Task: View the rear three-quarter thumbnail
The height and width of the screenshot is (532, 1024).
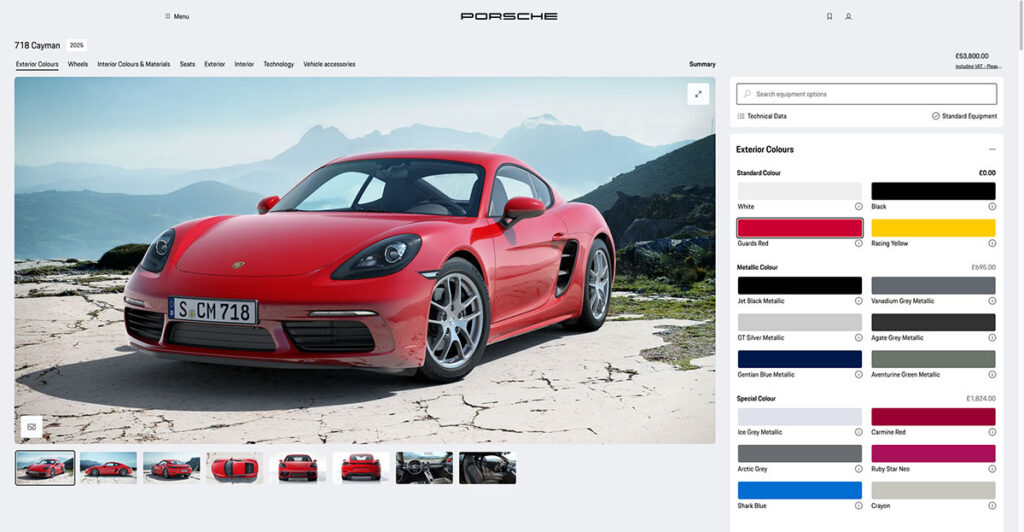Action: pos(172,468)
